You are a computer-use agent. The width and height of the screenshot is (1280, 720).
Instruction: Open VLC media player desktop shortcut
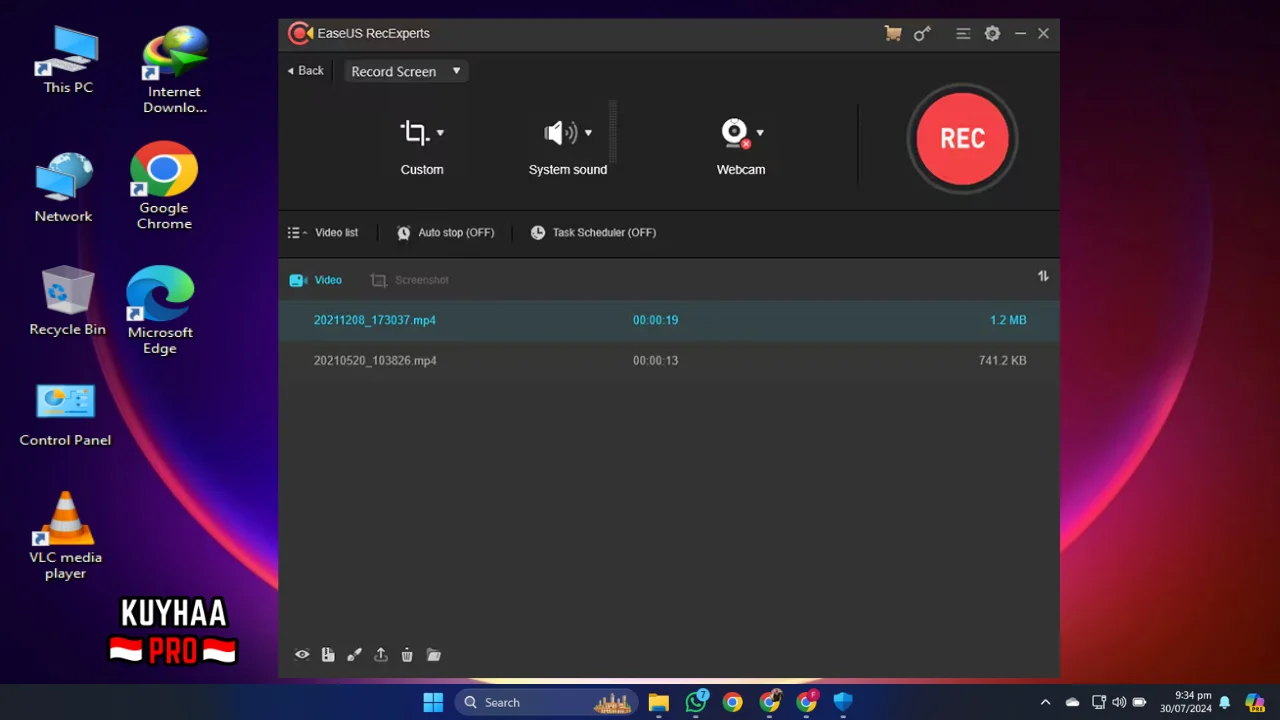pos(65,535)
